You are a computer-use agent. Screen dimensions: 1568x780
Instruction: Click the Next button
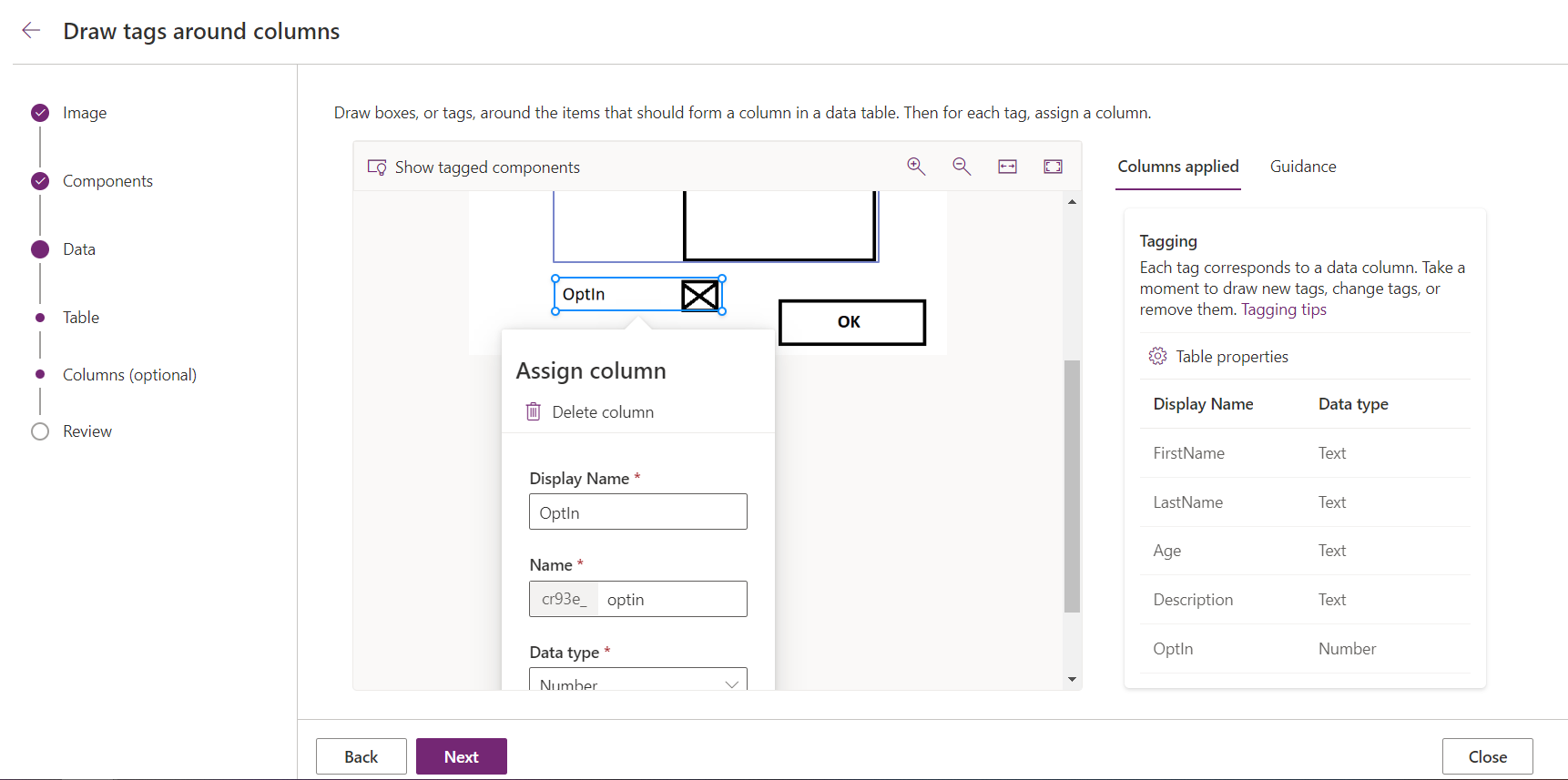(462, 756)
